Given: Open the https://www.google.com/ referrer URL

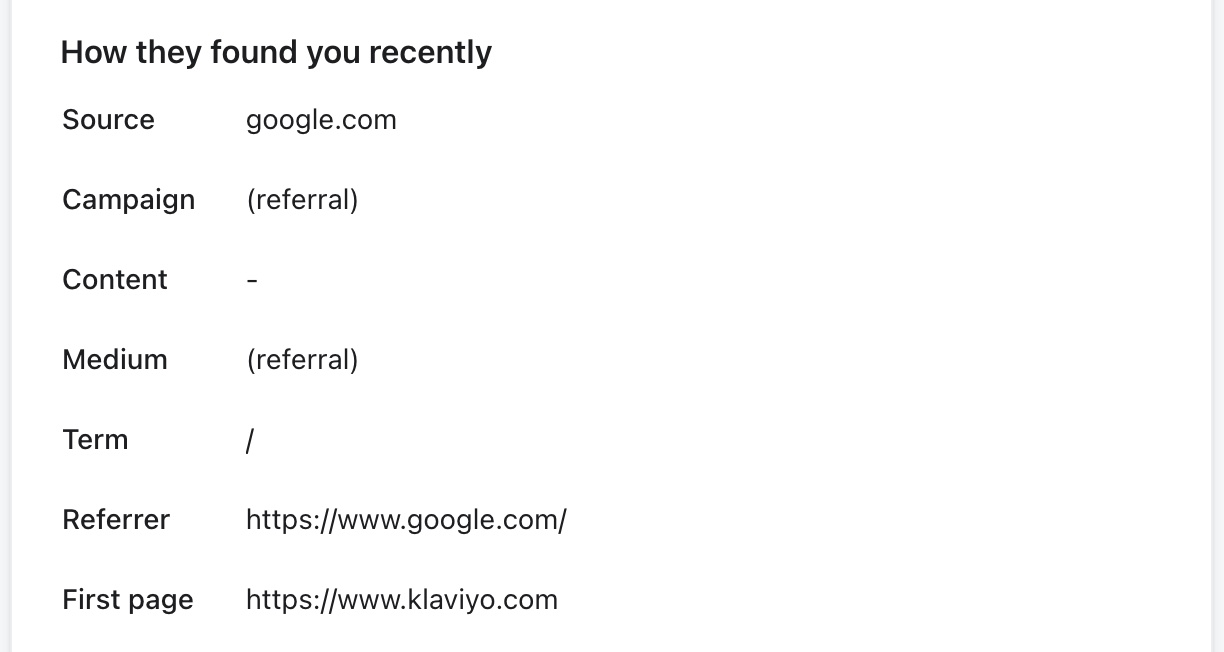Looking at the screenshot, I should [406, 520].
